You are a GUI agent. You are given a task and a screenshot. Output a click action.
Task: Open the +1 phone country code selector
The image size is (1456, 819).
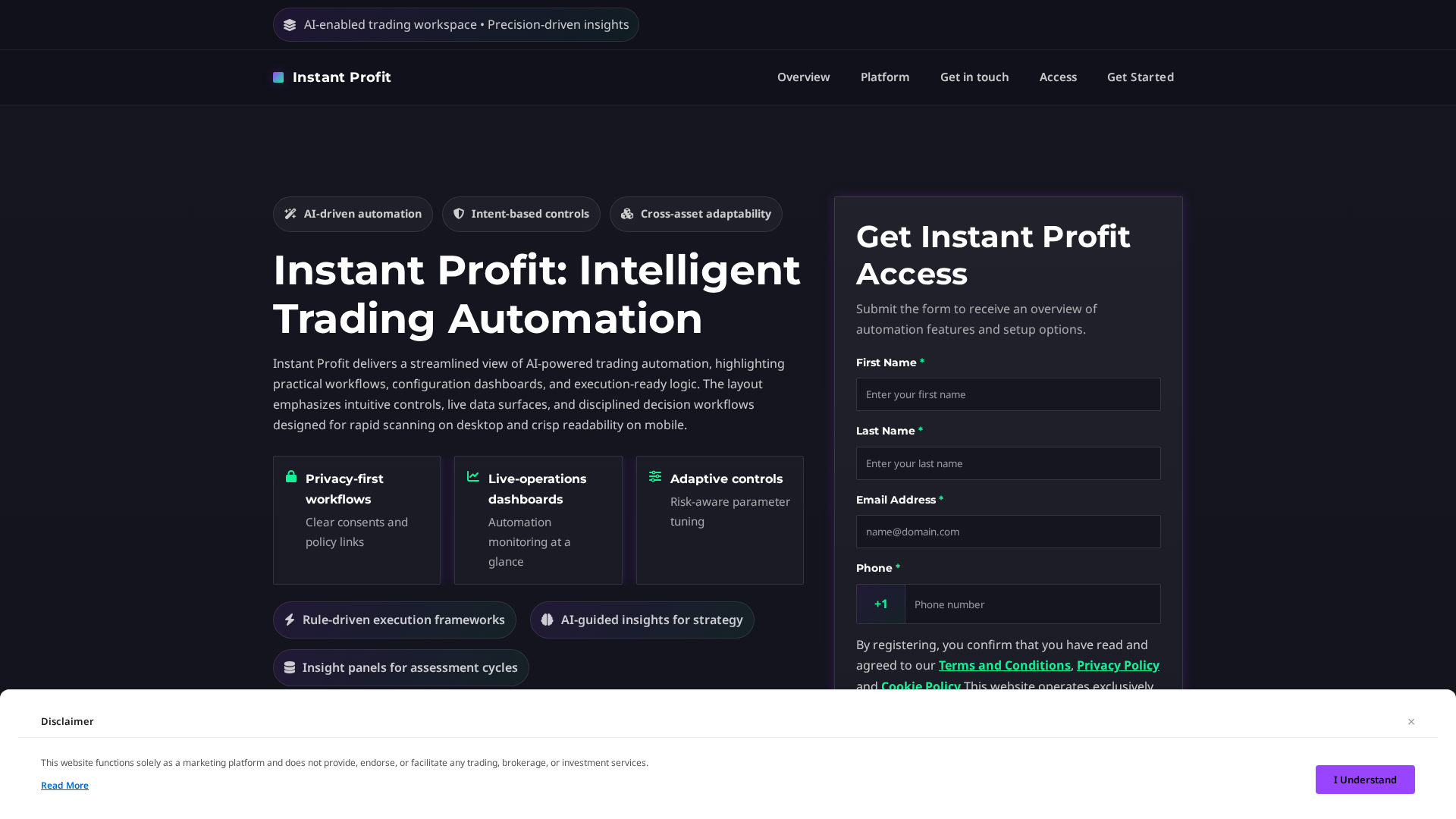point(880,604)
